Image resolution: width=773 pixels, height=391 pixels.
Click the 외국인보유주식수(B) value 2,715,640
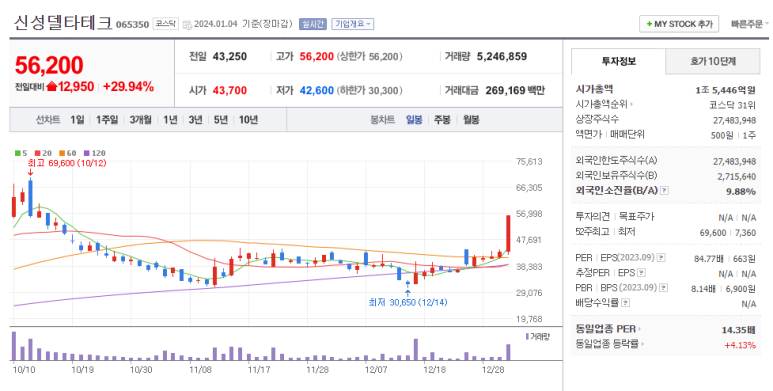point(737,177)
